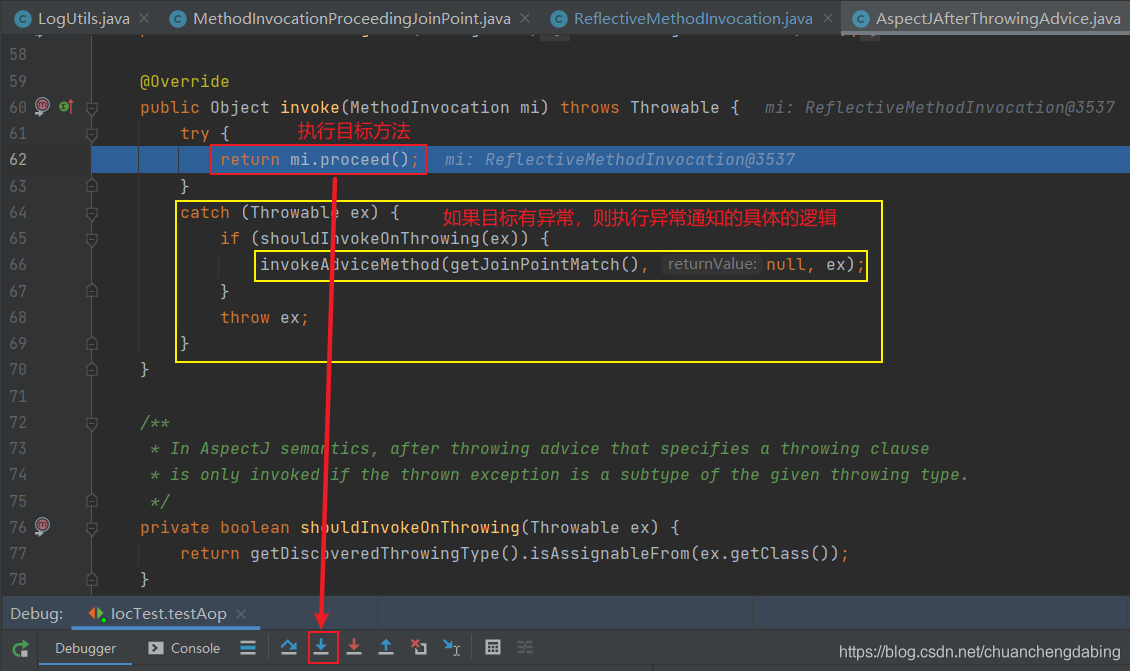Click the IocTest.testAop run configuration icon
This screenshot has height=671, width=1130.
(x=97, y=614)
